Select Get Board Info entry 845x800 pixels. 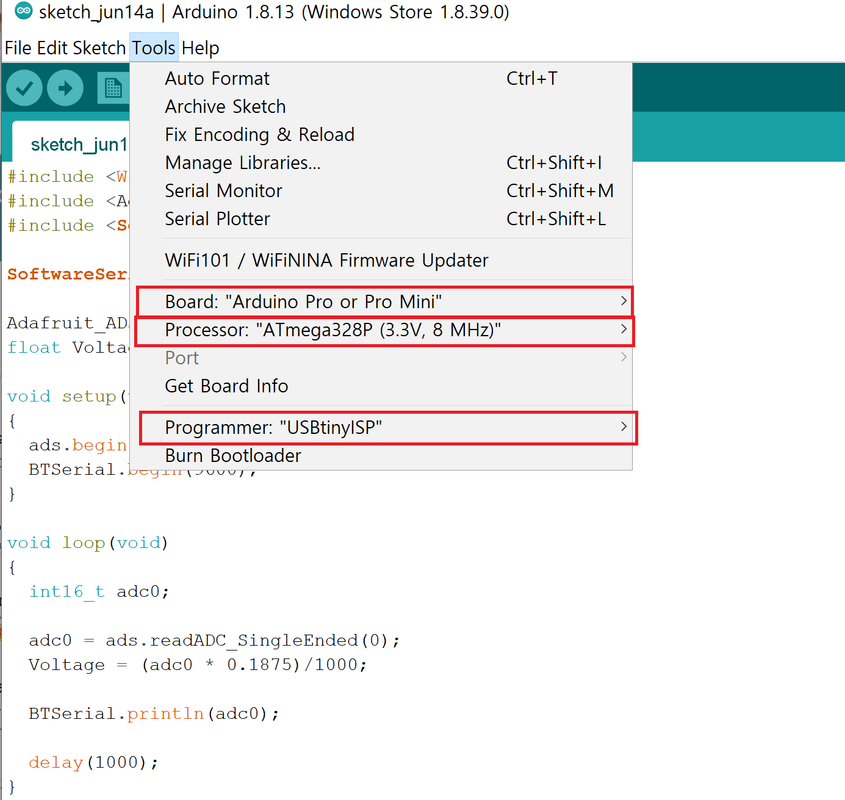[381, 386]
